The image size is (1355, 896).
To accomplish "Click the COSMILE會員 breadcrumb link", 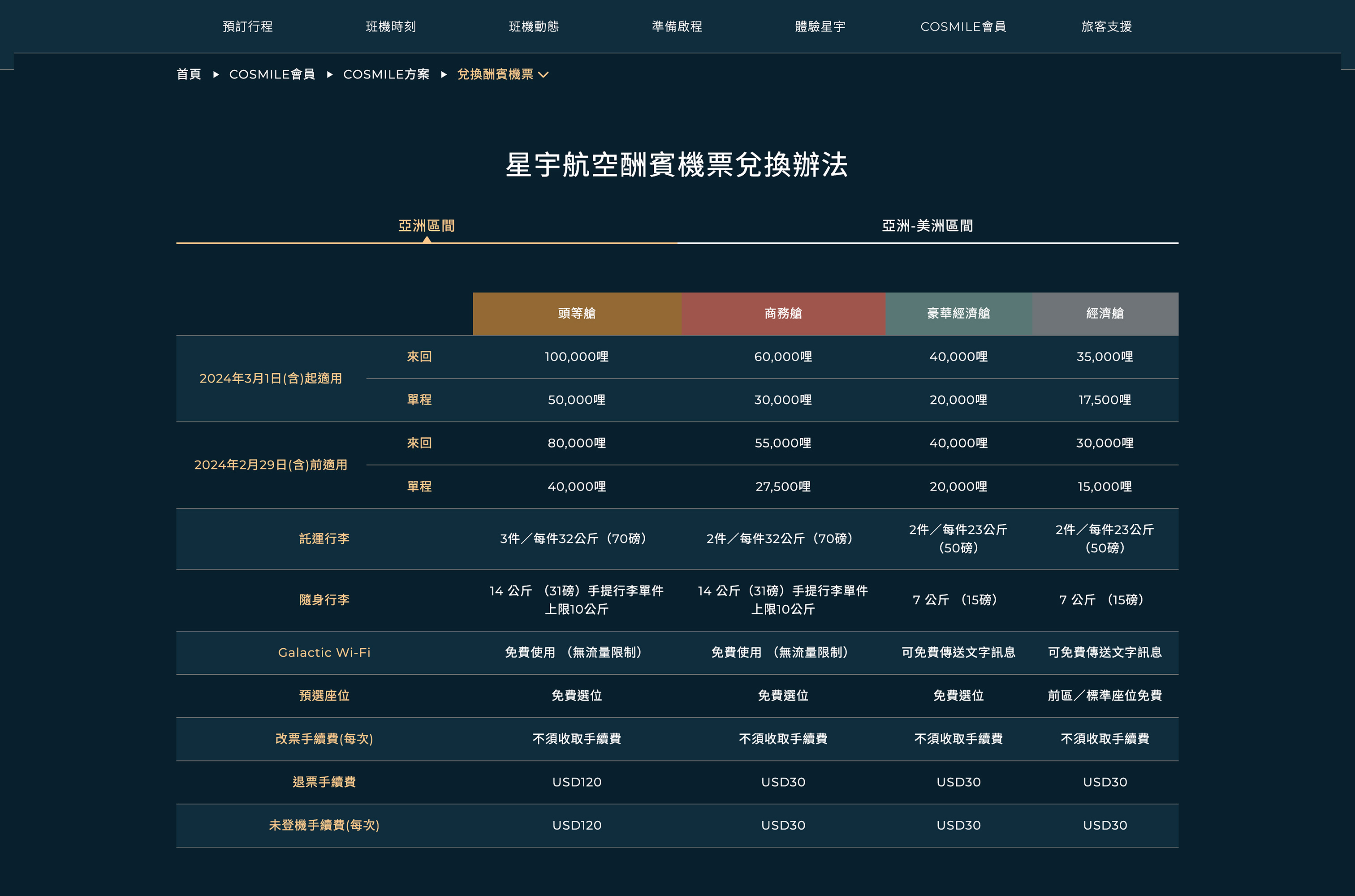I will [x=272, y=74].
